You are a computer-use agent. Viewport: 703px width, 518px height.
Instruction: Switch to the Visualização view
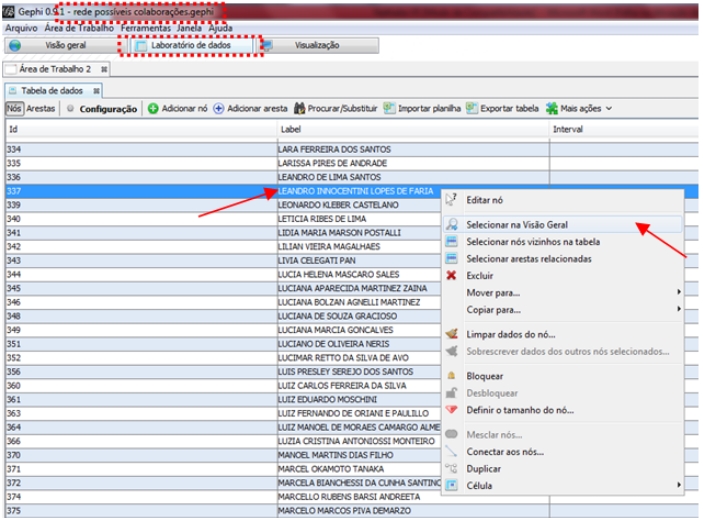point(316,46)
